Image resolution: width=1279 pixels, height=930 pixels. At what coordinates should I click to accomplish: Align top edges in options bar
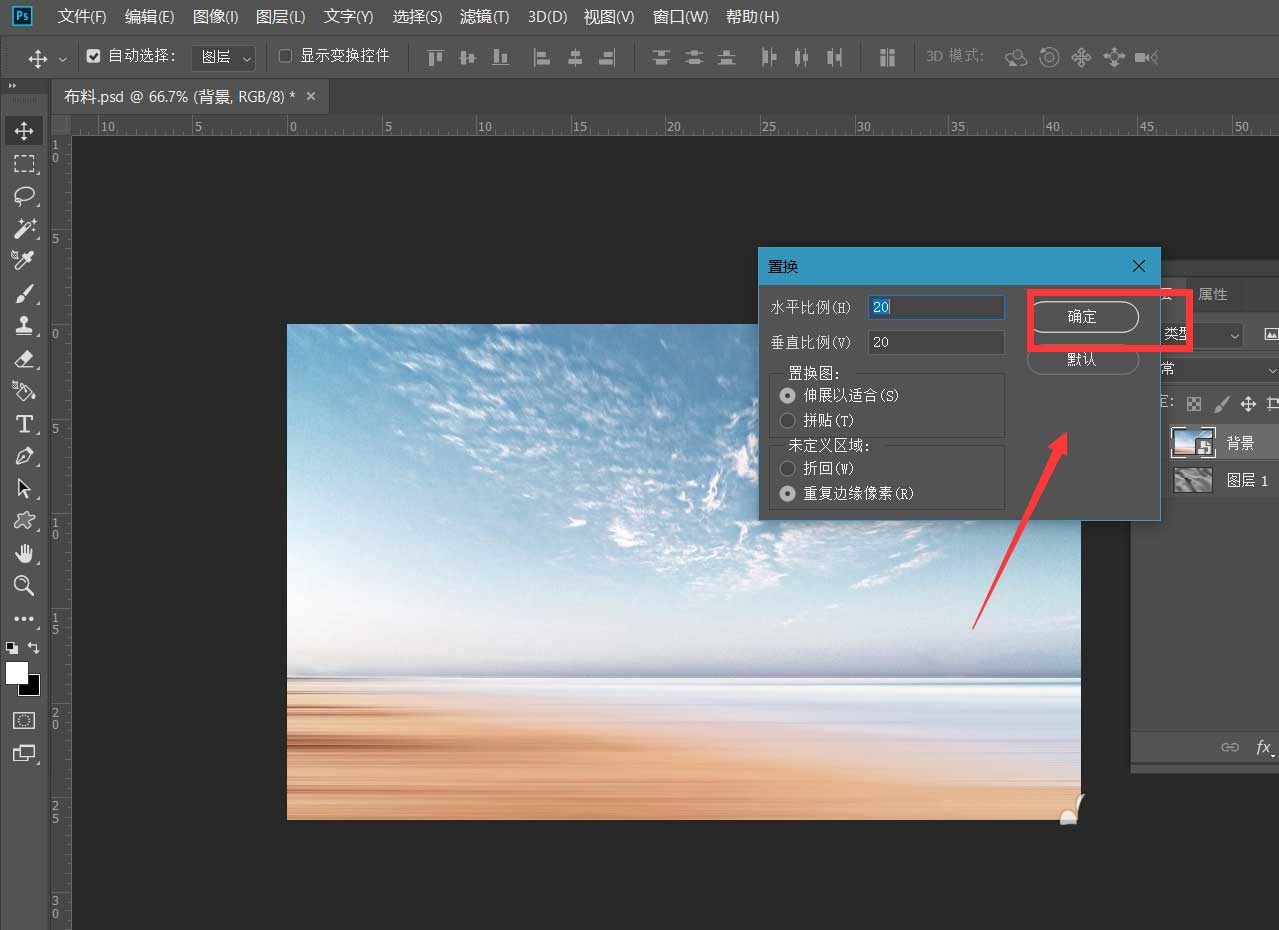pos(435,57)
